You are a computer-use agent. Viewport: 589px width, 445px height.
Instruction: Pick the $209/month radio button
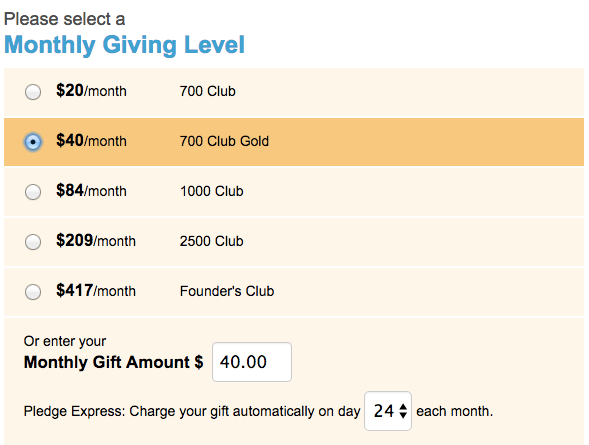pos(33,242)
